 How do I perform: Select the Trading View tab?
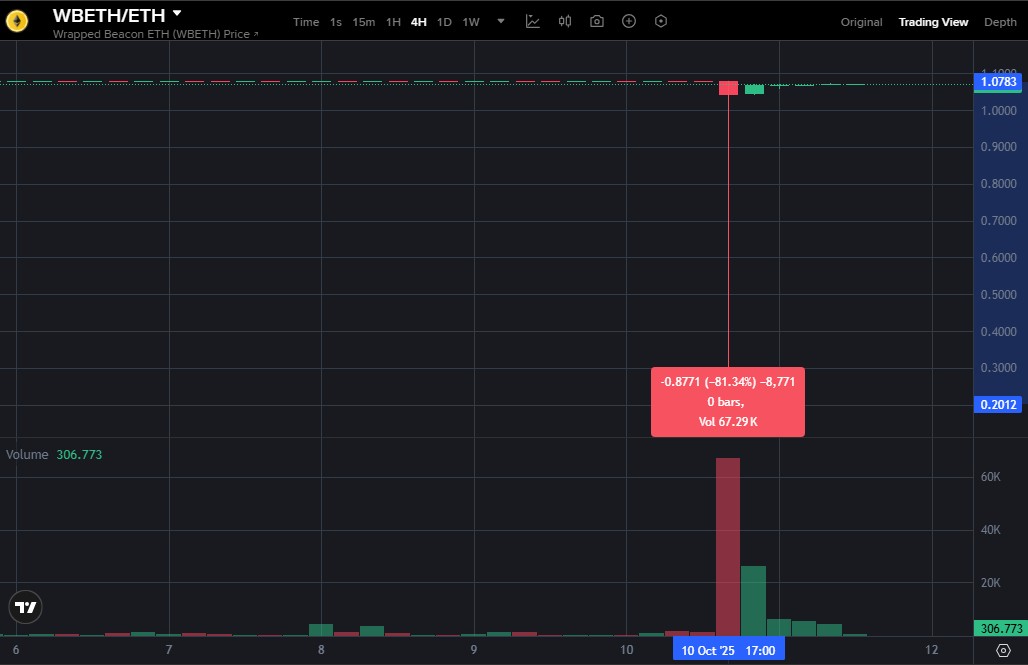click(933, 22)
